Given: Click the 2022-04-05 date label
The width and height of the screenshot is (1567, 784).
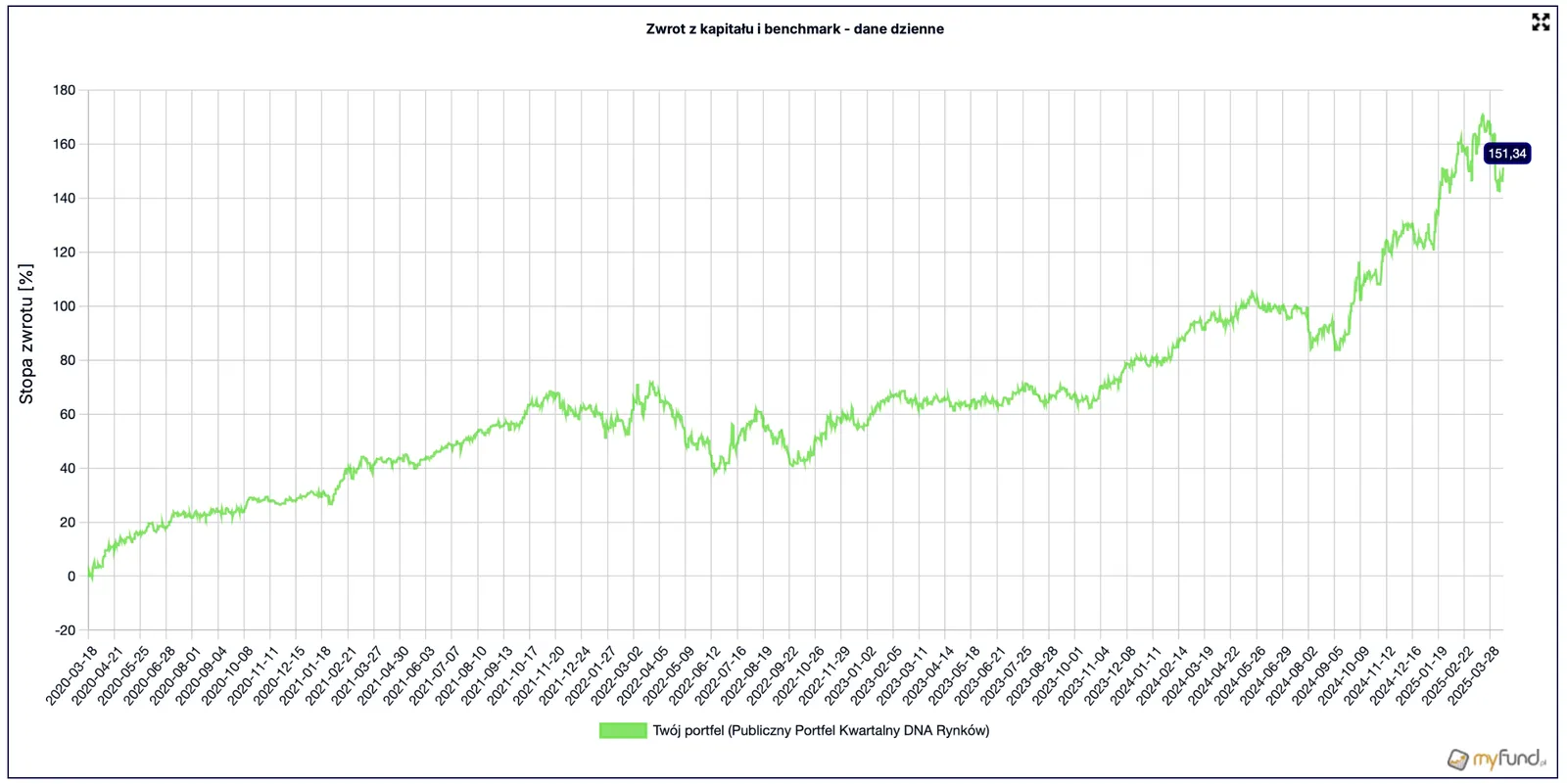Looking at the screenshot, I should click(x=643, y=675).
